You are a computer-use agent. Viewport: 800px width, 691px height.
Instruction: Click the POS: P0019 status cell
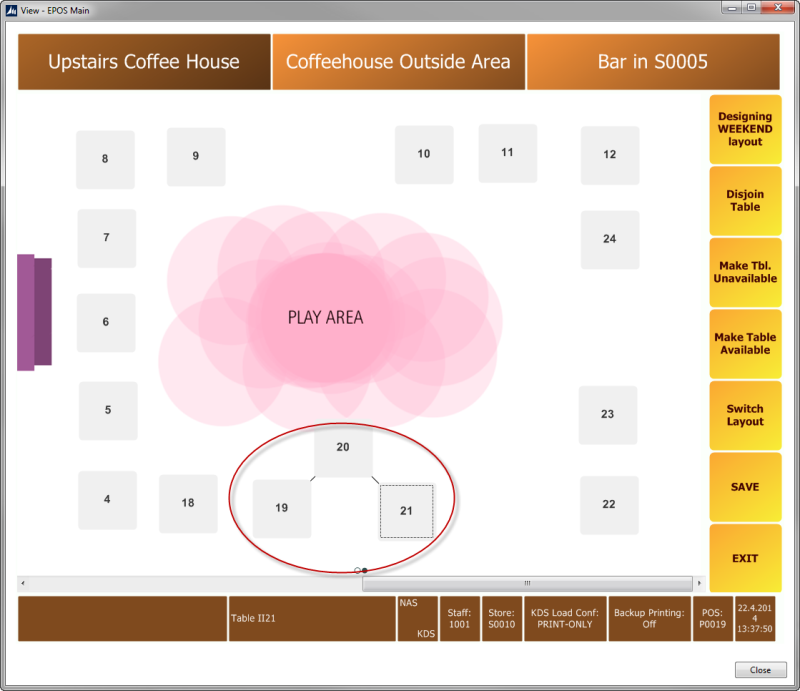click(x=713, y=619)
